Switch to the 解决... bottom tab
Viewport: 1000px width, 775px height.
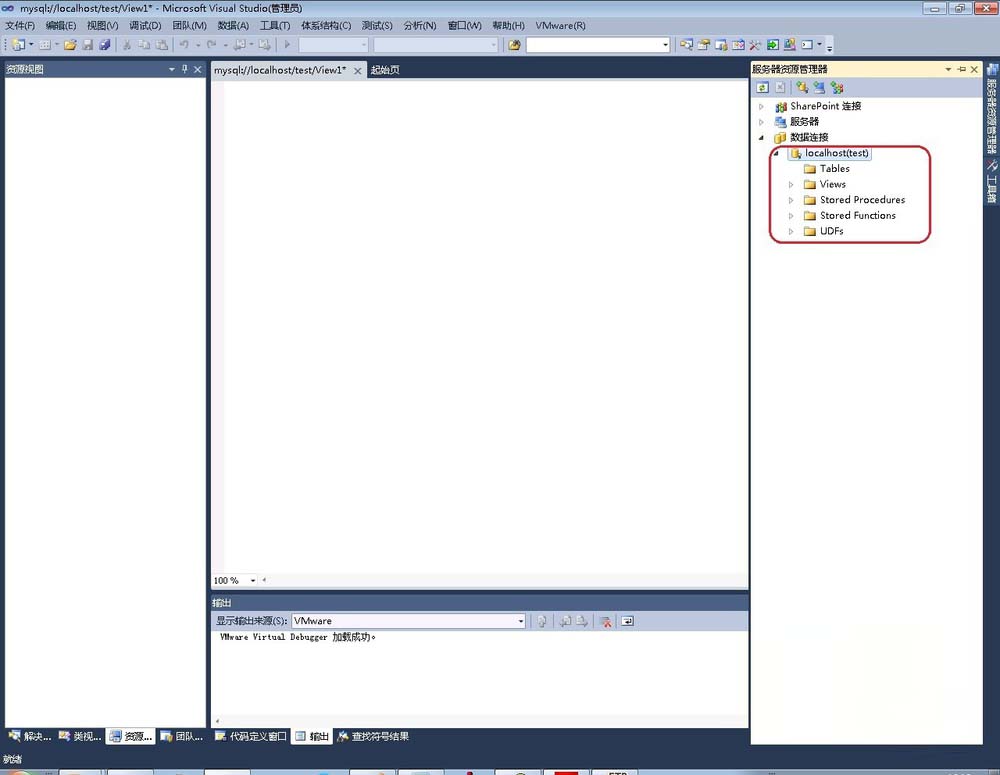pyautogui.click(x=30, y=736)
